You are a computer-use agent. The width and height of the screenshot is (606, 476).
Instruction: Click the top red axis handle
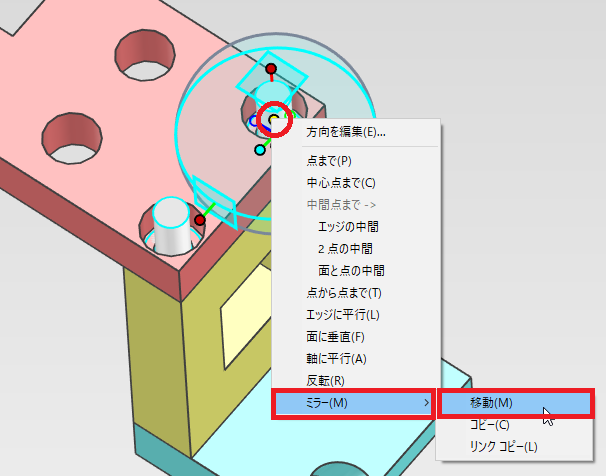tap(271, 69)
